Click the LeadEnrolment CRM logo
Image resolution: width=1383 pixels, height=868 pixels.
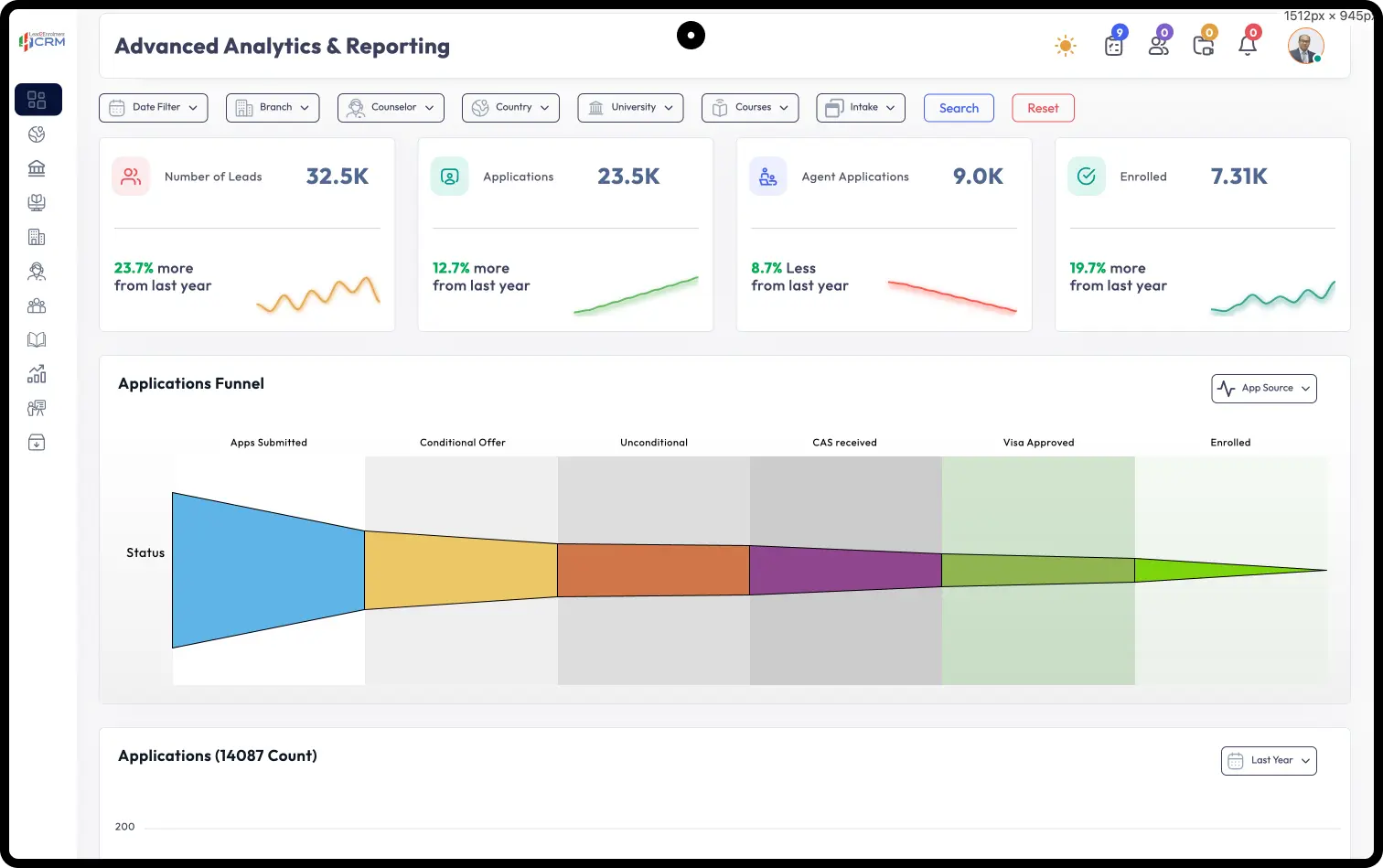[42, 40]
